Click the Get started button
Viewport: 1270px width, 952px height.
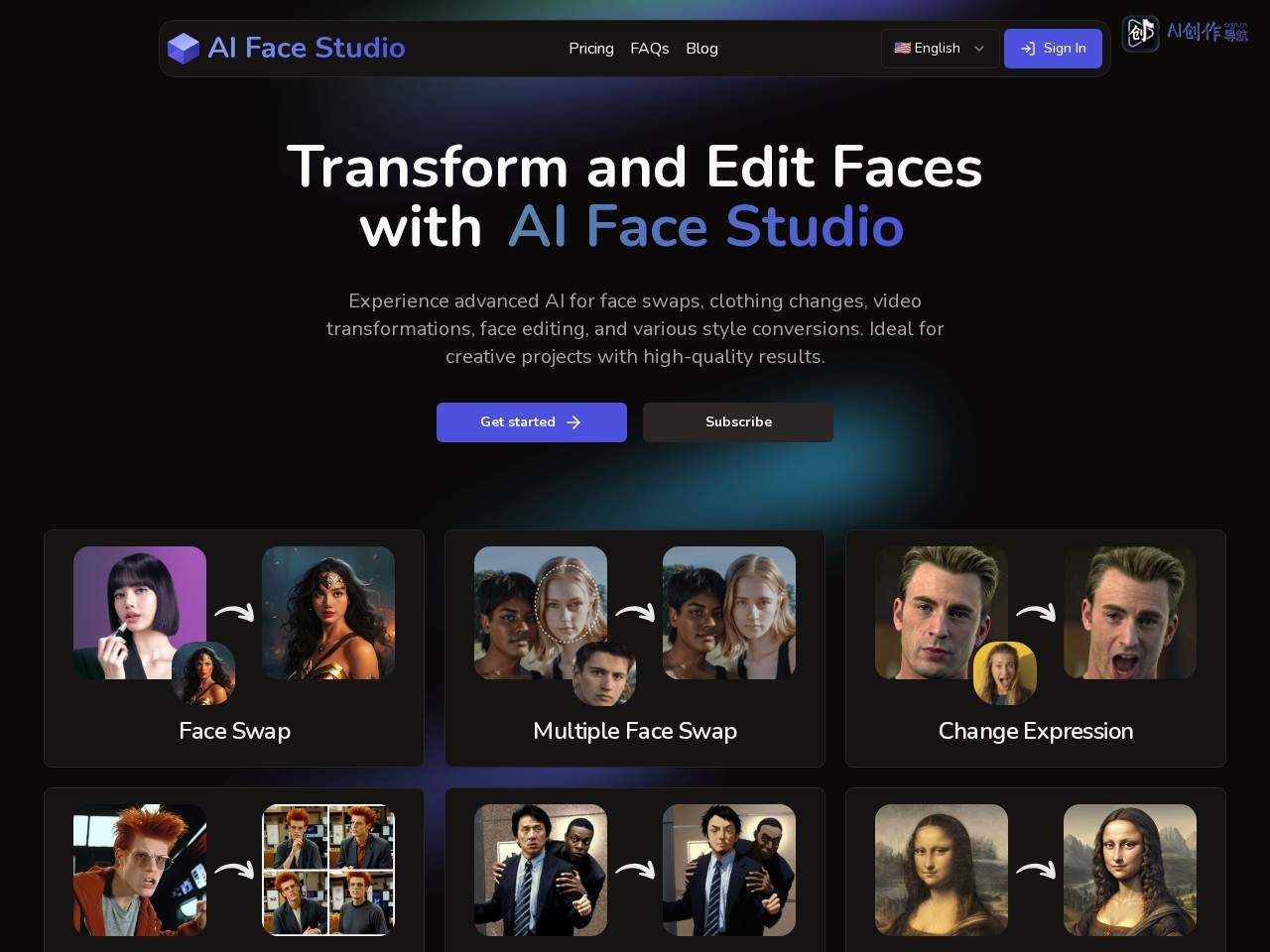[x=532, y=421]
